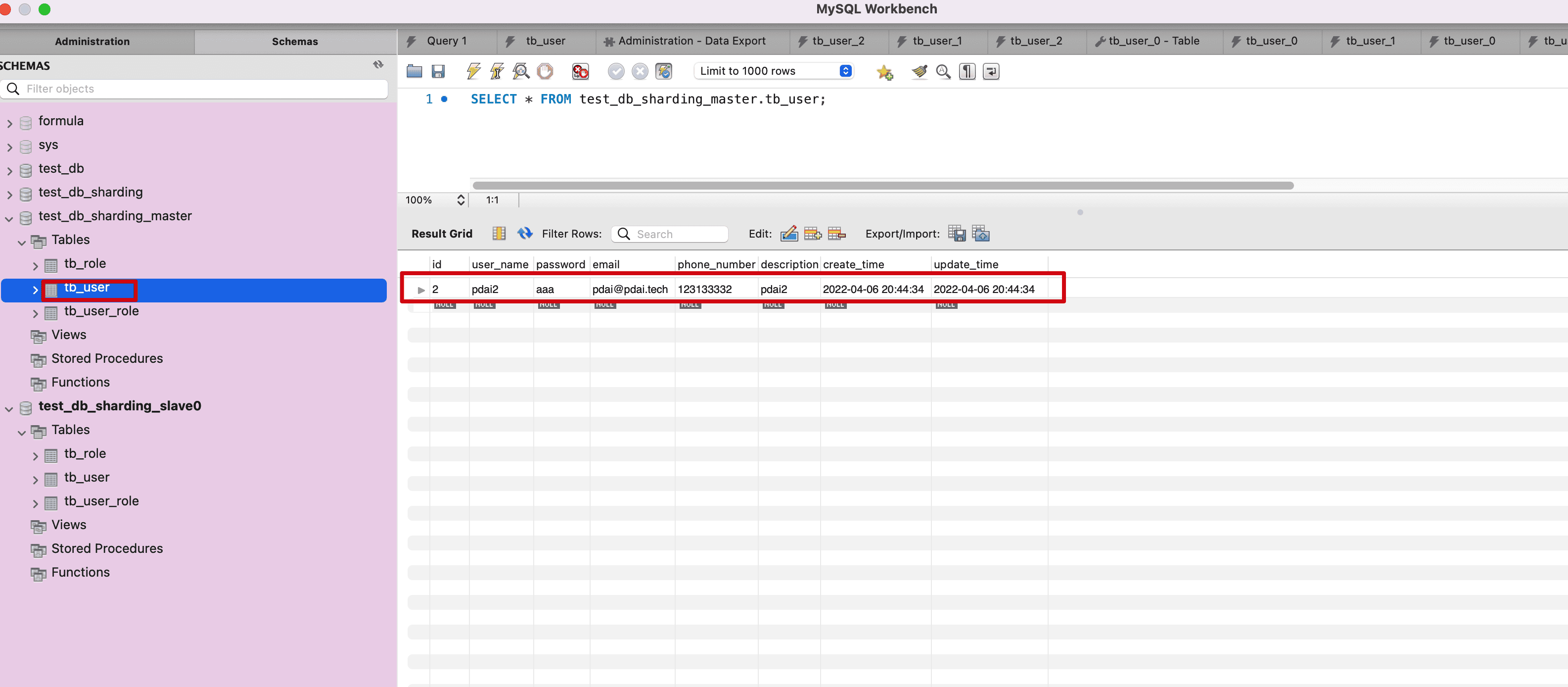Toggle invisible characters pilcrow button

point(967,71)
